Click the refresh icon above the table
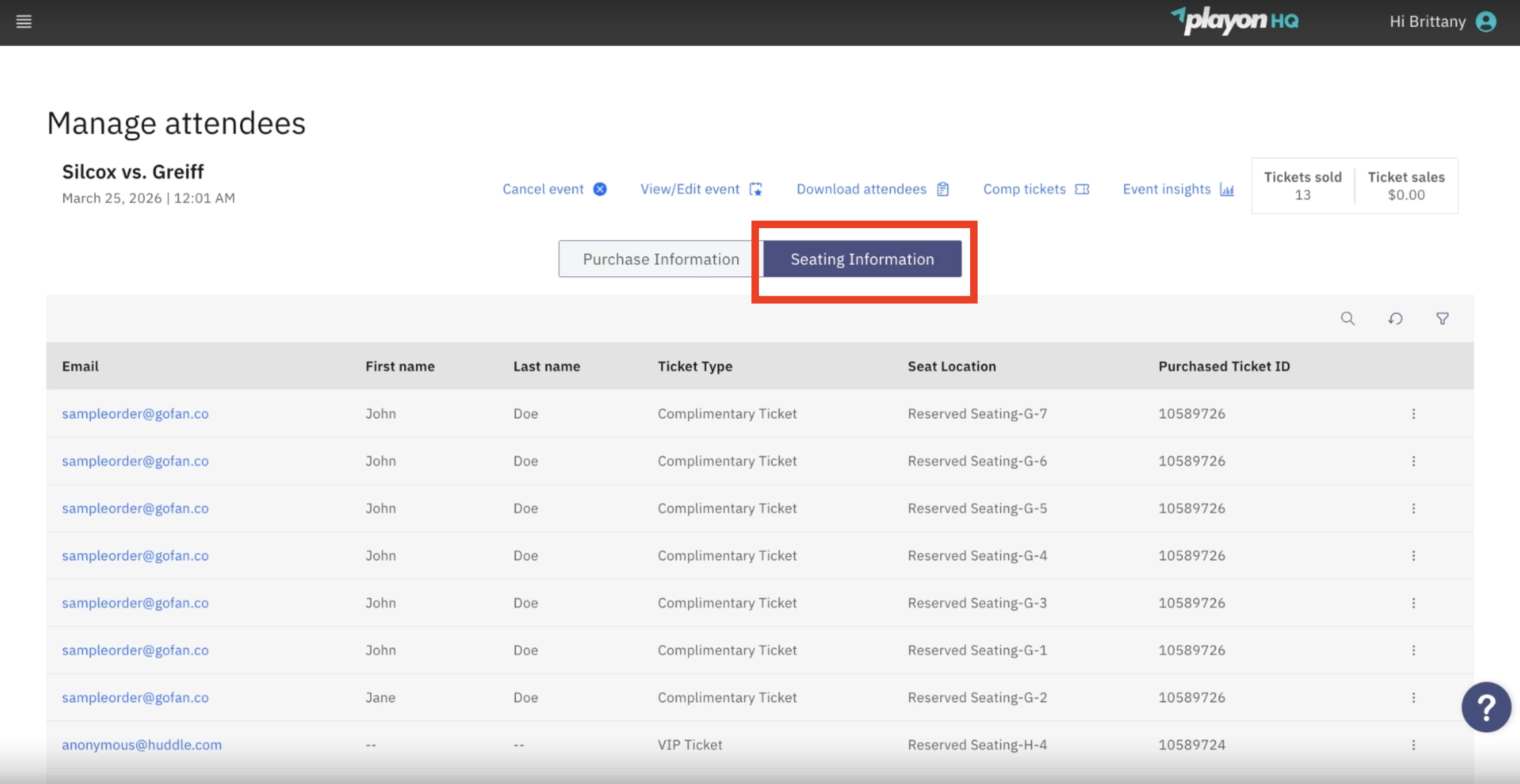This screenshot has width=1520, height=784. (1395, 319)
